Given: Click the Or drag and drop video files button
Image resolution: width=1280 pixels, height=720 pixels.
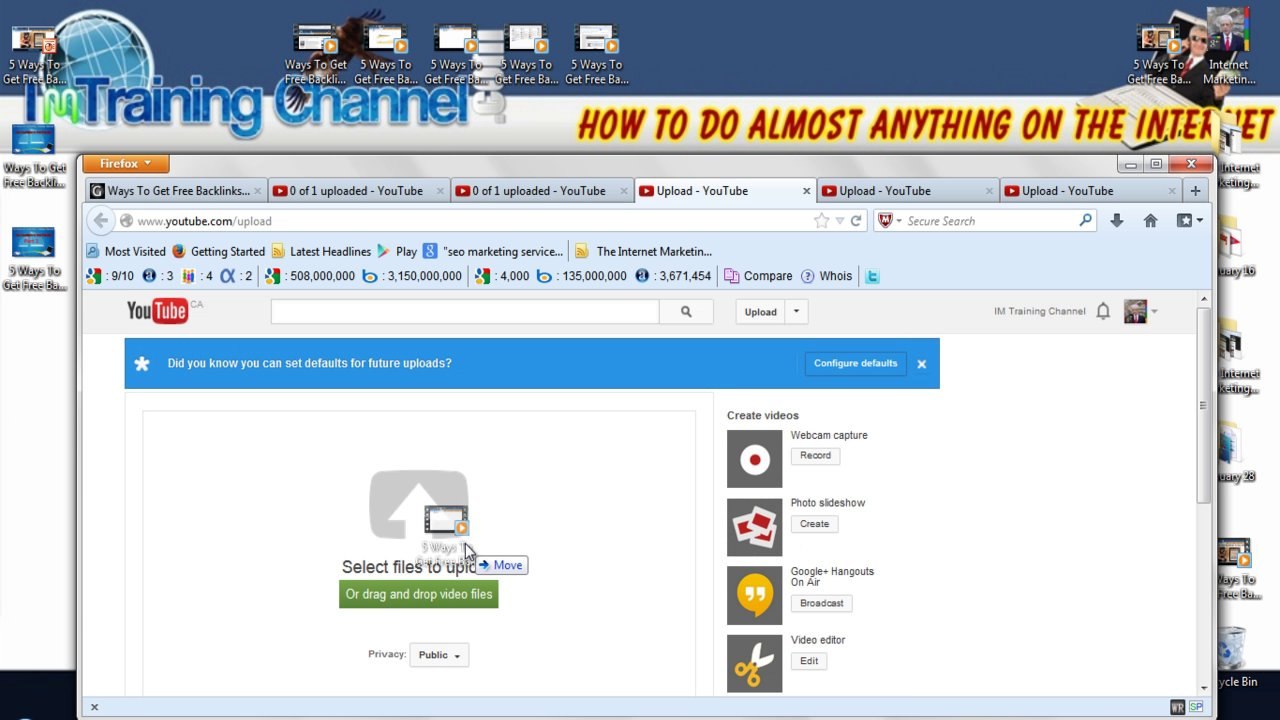Looking at the screenshot, I should [419, 594].
